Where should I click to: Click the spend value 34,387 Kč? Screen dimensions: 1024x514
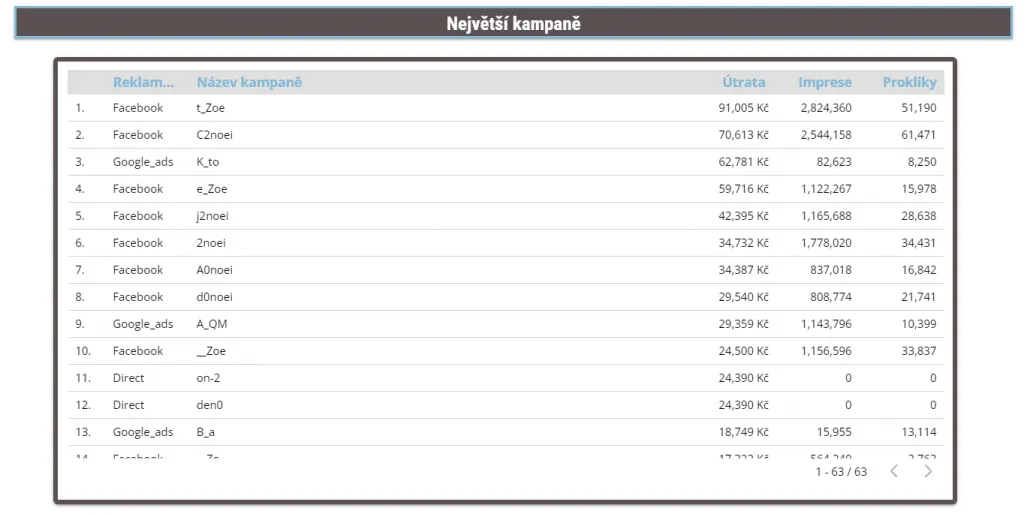click(743, 270)
